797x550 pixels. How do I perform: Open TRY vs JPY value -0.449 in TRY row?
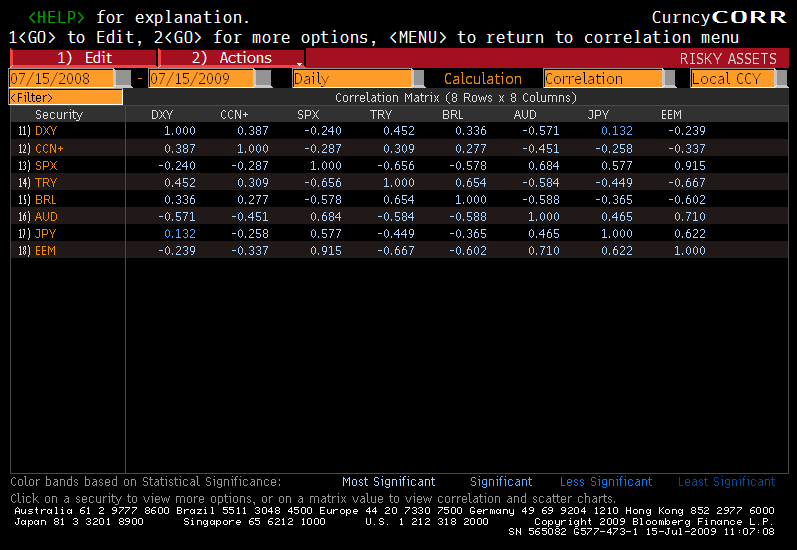(x=614, y=182)
